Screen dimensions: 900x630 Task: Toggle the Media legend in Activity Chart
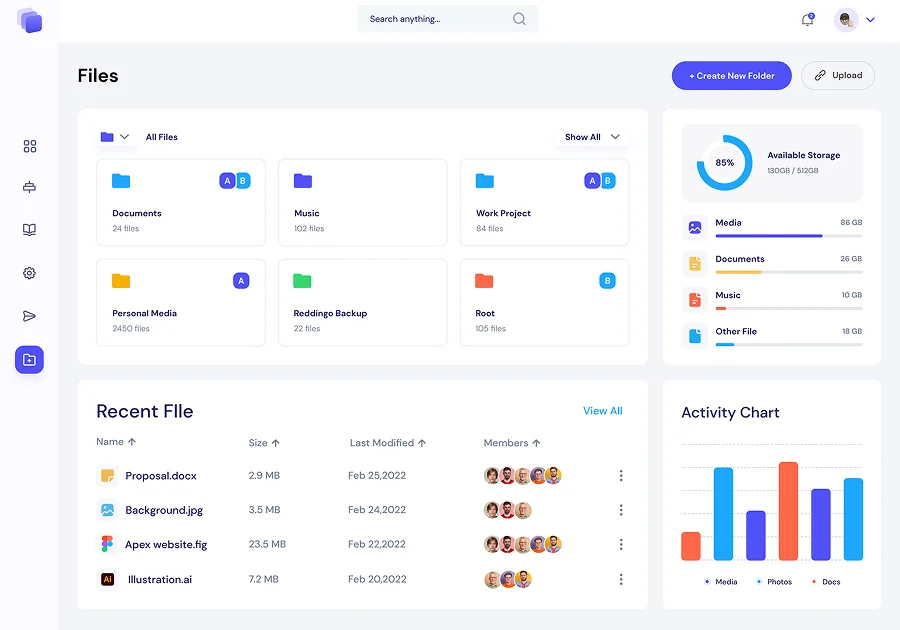[x=721, y=582]
